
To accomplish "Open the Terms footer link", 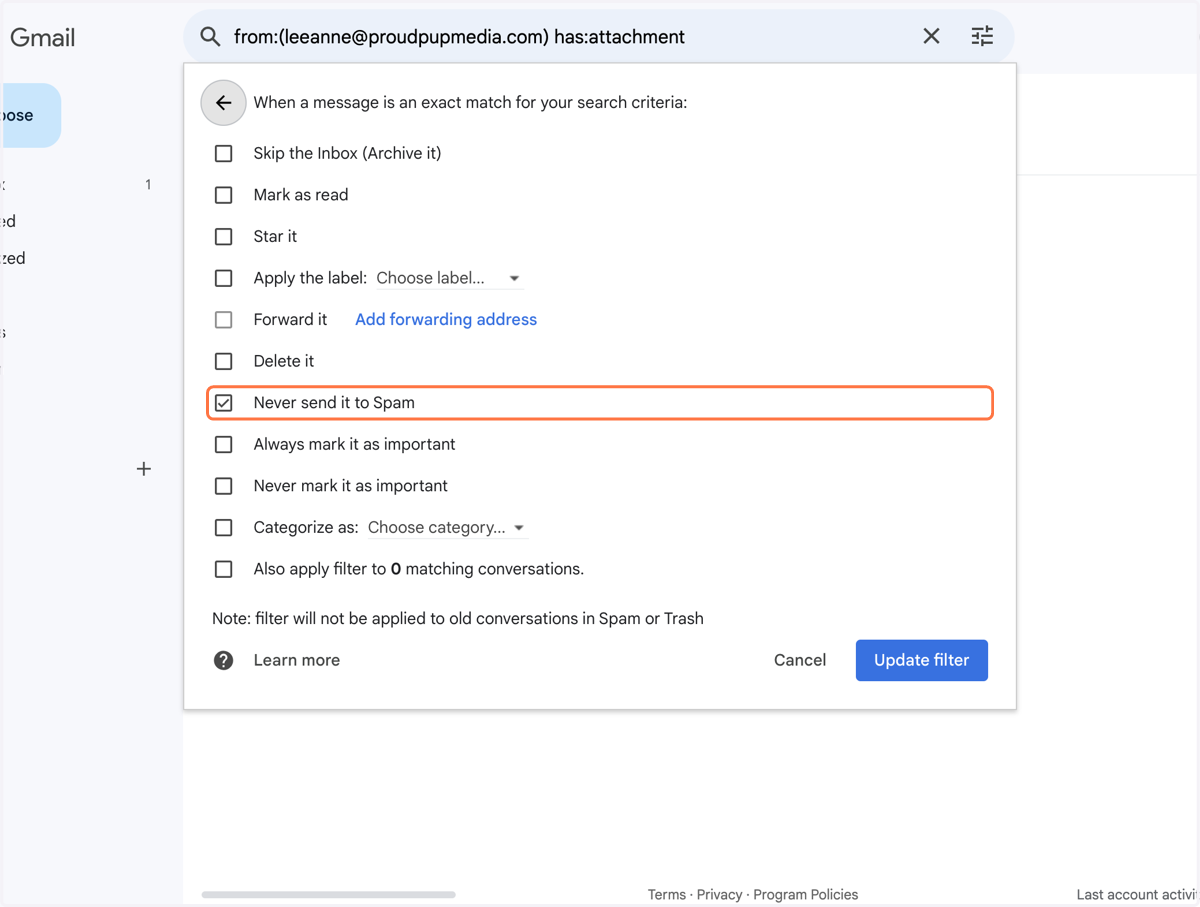I will 667,895.
